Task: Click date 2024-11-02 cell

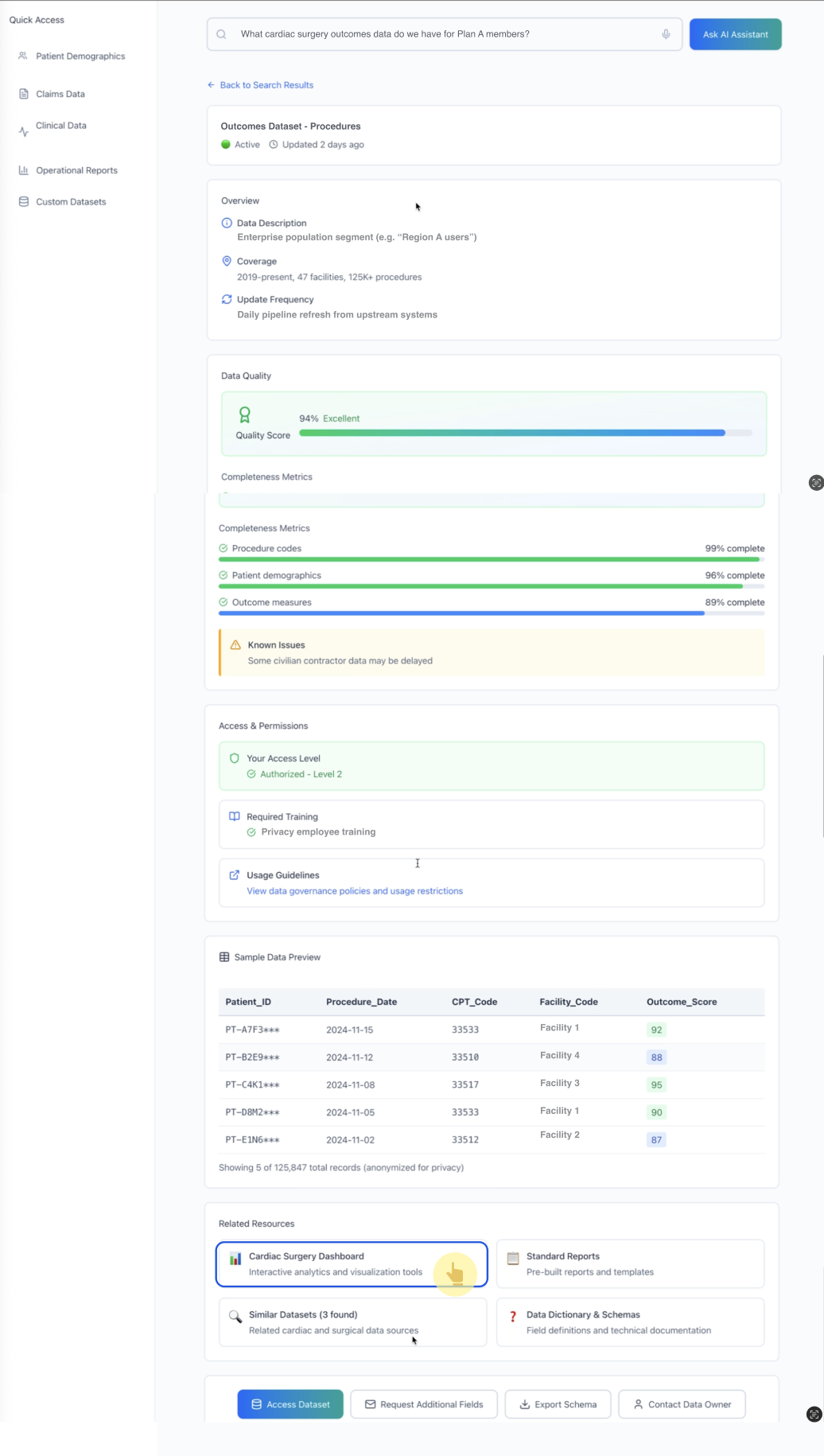Action: (x=350, y=1140)
